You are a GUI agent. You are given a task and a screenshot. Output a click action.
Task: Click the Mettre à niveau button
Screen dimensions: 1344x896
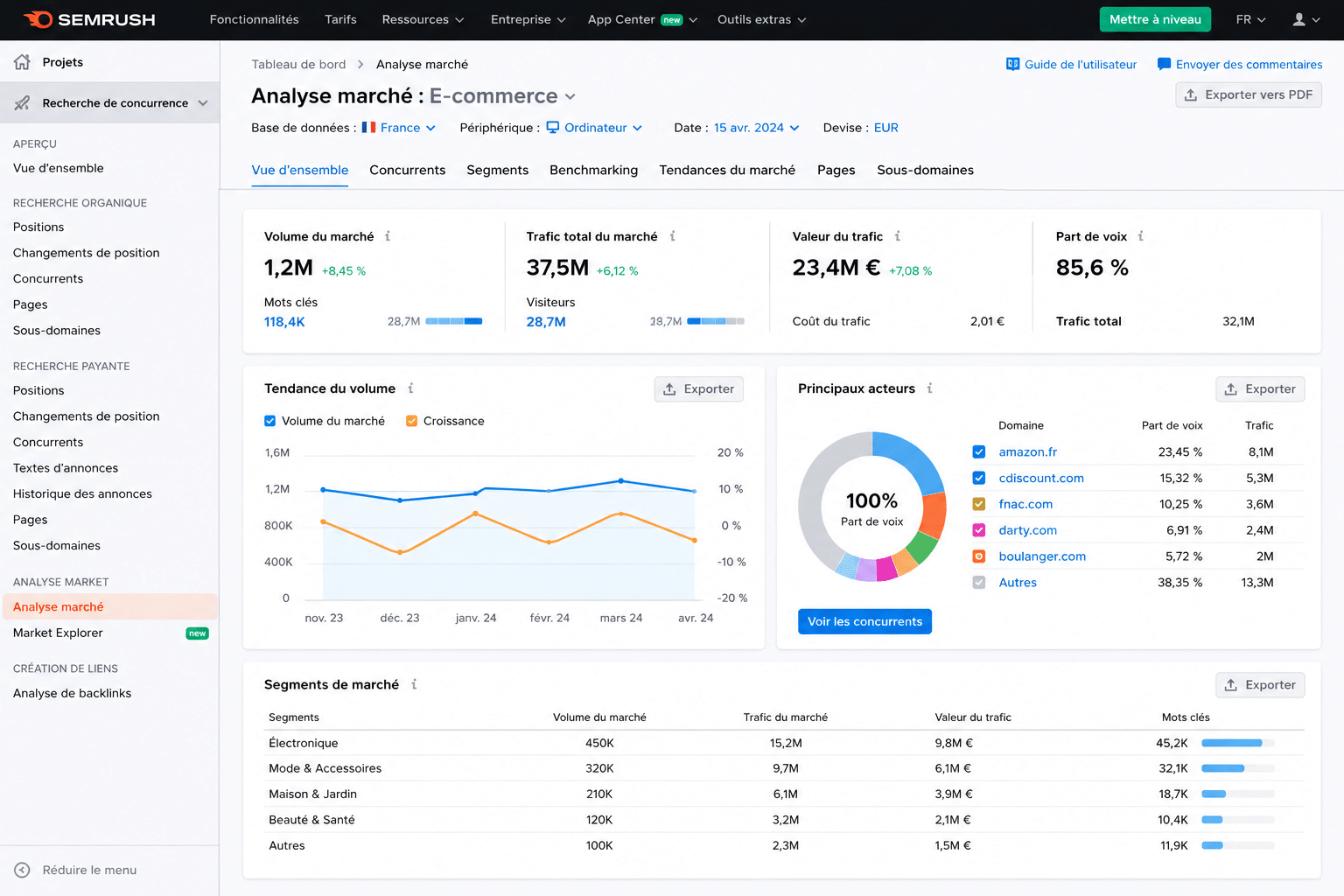pyautogui.click(x=1155, y=19)
